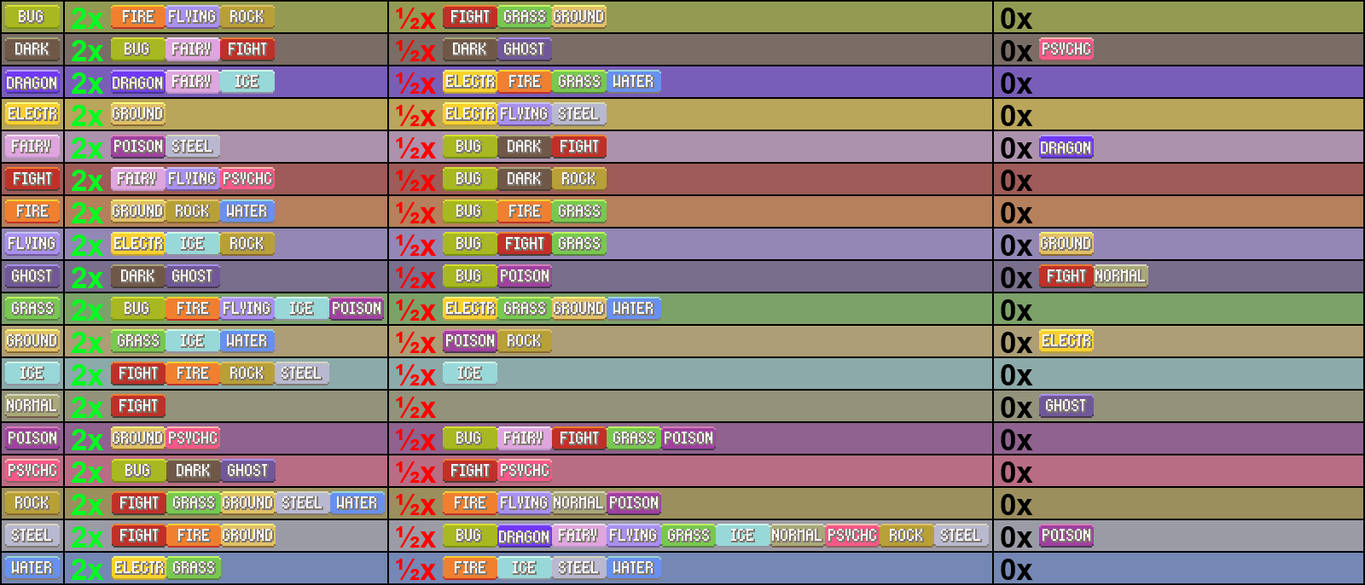1365x585 pixels.
Task: Click FIGHT badge in GHOST row's 0x column
Action: click(x=1066, y=276)
